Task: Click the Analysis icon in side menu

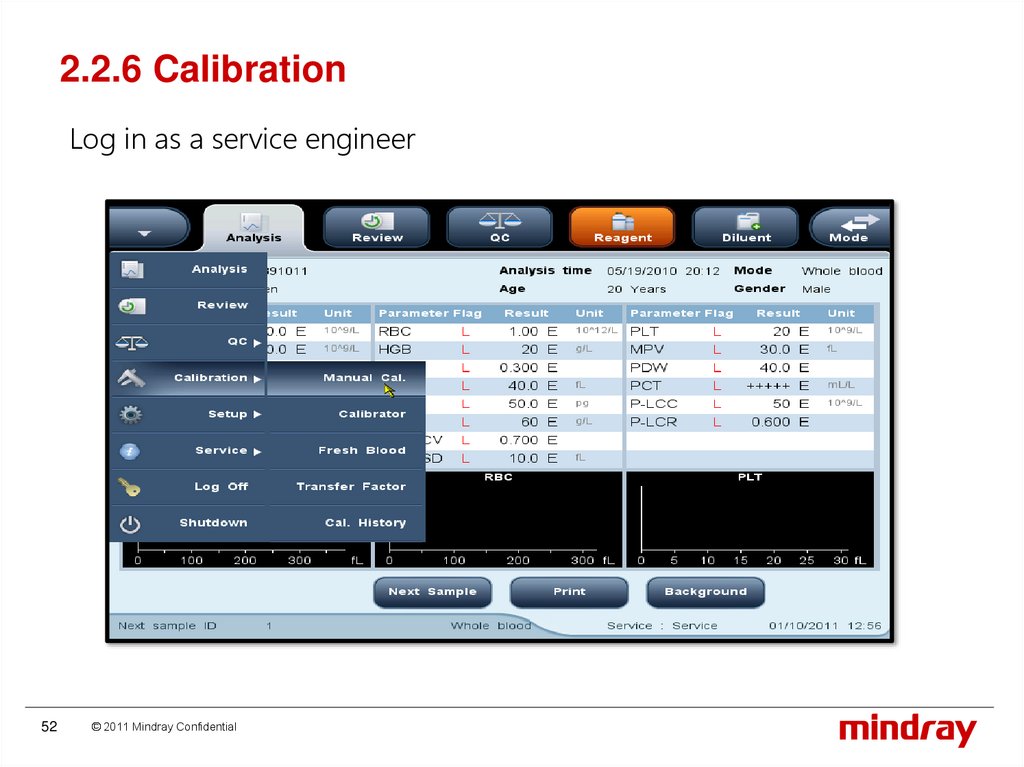Action: click(x=132, y=269)
